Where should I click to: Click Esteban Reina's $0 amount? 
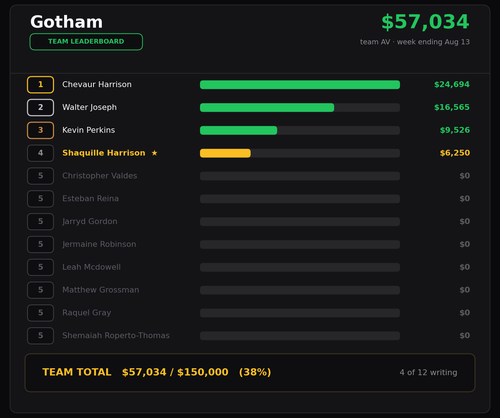pos(465,199)
